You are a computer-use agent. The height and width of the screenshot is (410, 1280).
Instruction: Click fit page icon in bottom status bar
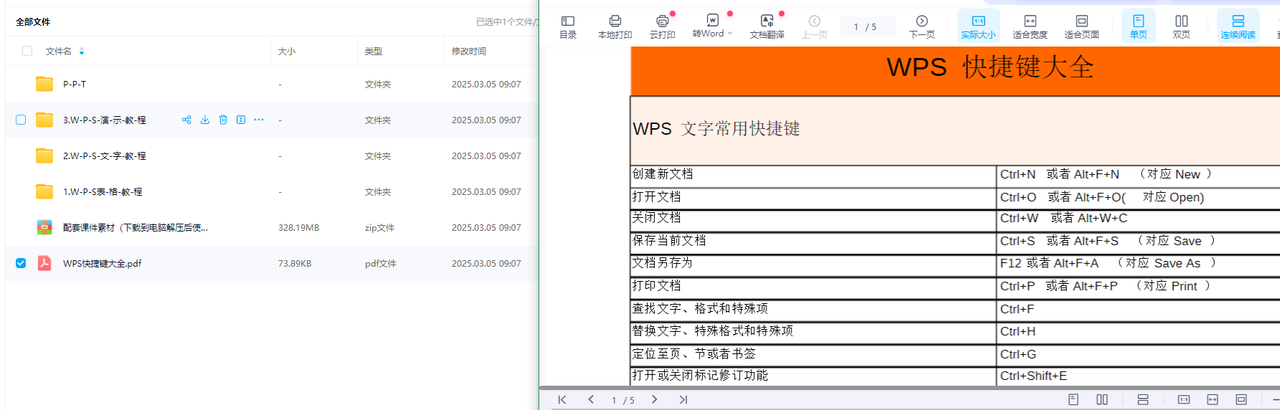coord(1241,400)
